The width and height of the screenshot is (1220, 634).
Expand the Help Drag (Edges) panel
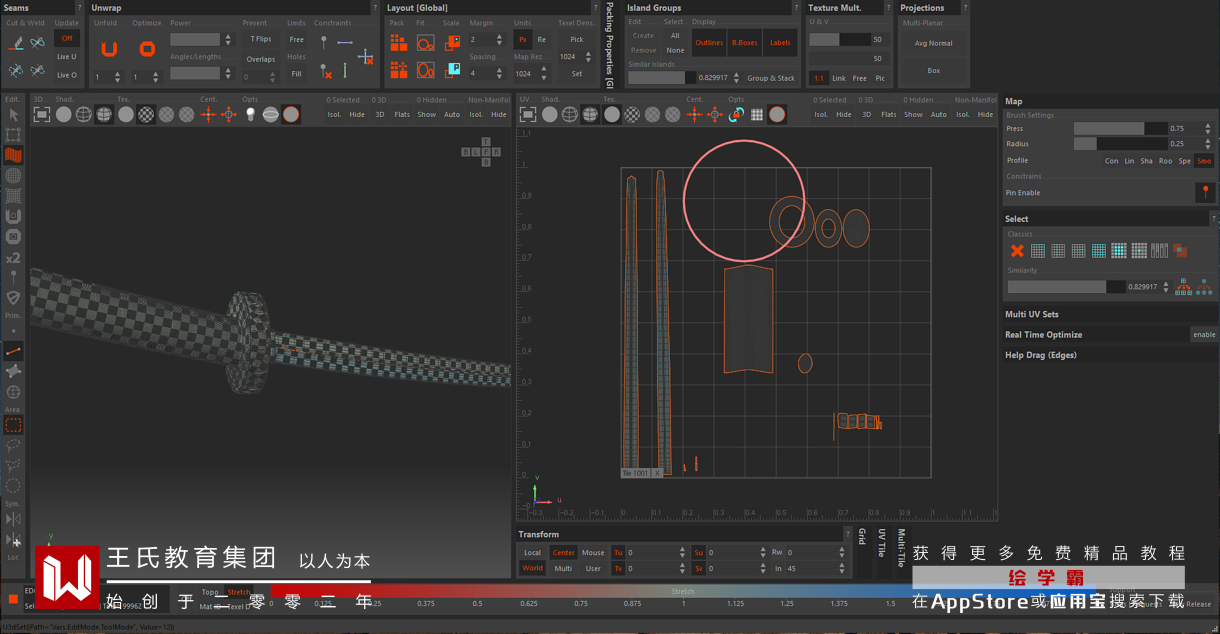[x=1110, y=355]
